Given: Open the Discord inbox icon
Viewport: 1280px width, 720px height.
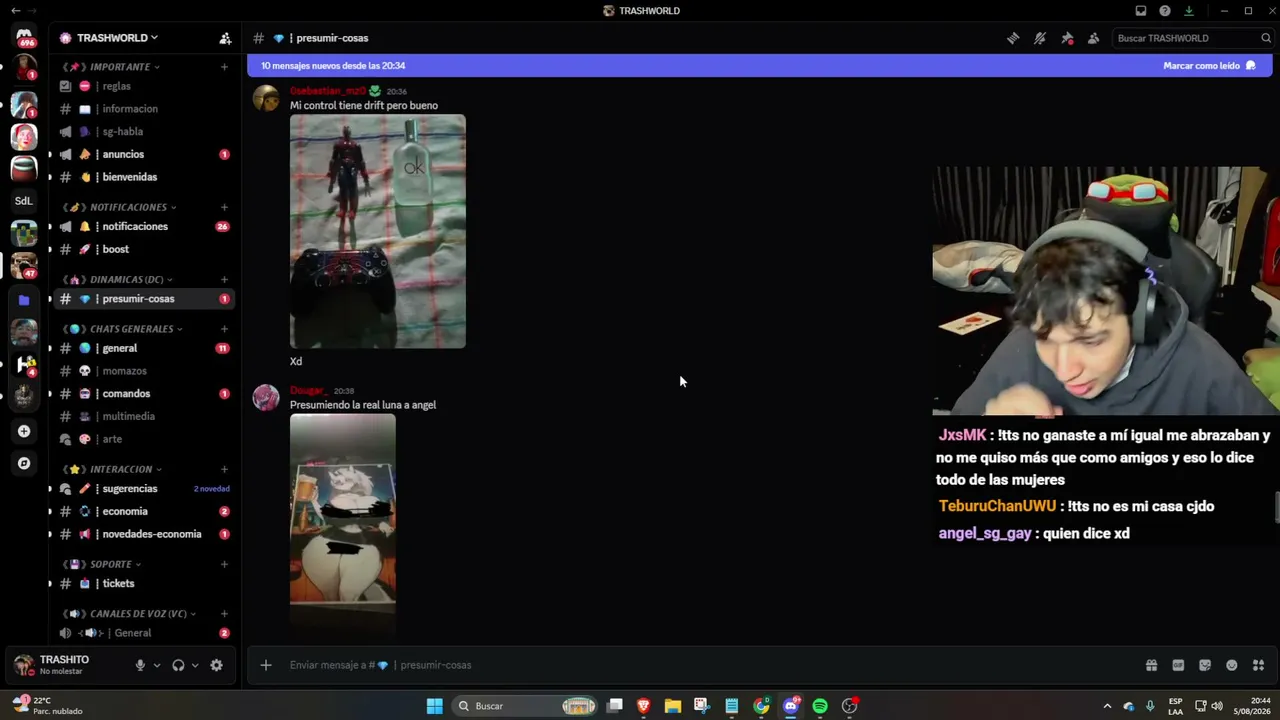Looking at the screenshot, I should coord(1141,11).
